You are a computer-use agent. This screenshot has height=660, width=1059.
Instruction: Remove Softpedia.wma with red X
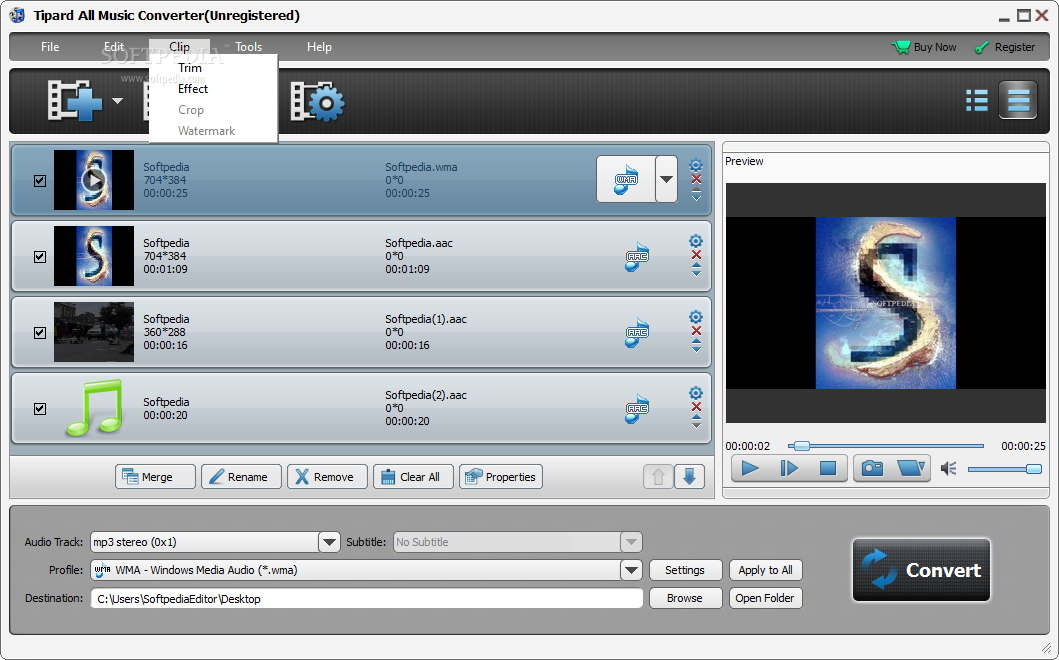[x=696, y=179]
